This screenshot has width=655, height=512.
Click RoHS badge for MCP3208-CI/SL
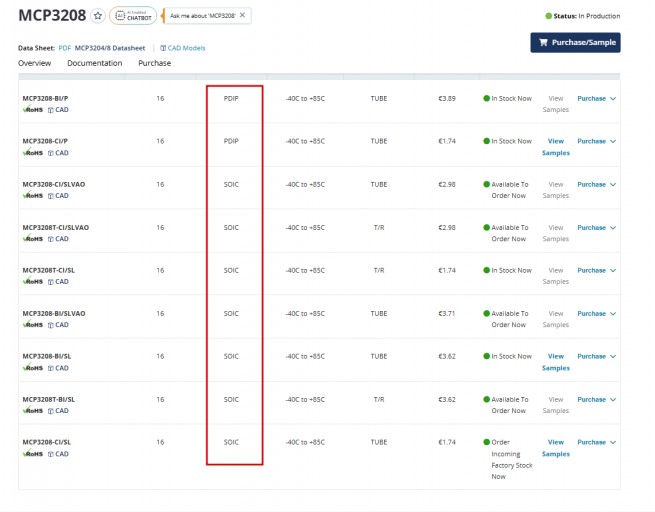tap(33, 454)
